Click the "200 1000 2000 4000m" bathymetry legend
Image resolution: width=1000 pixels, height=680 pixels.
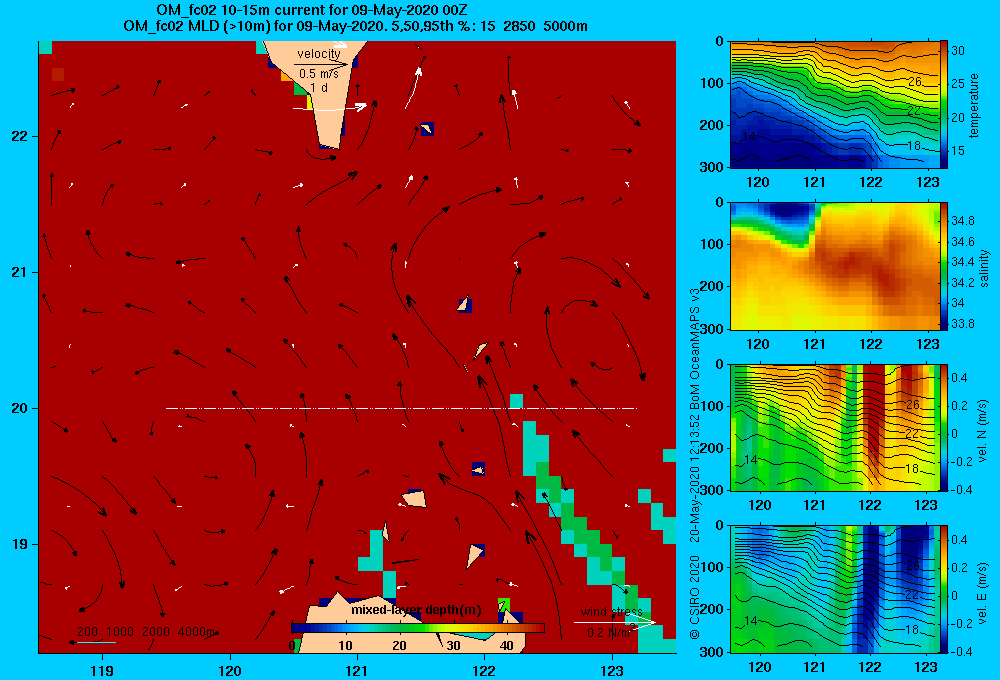[146, 632]
